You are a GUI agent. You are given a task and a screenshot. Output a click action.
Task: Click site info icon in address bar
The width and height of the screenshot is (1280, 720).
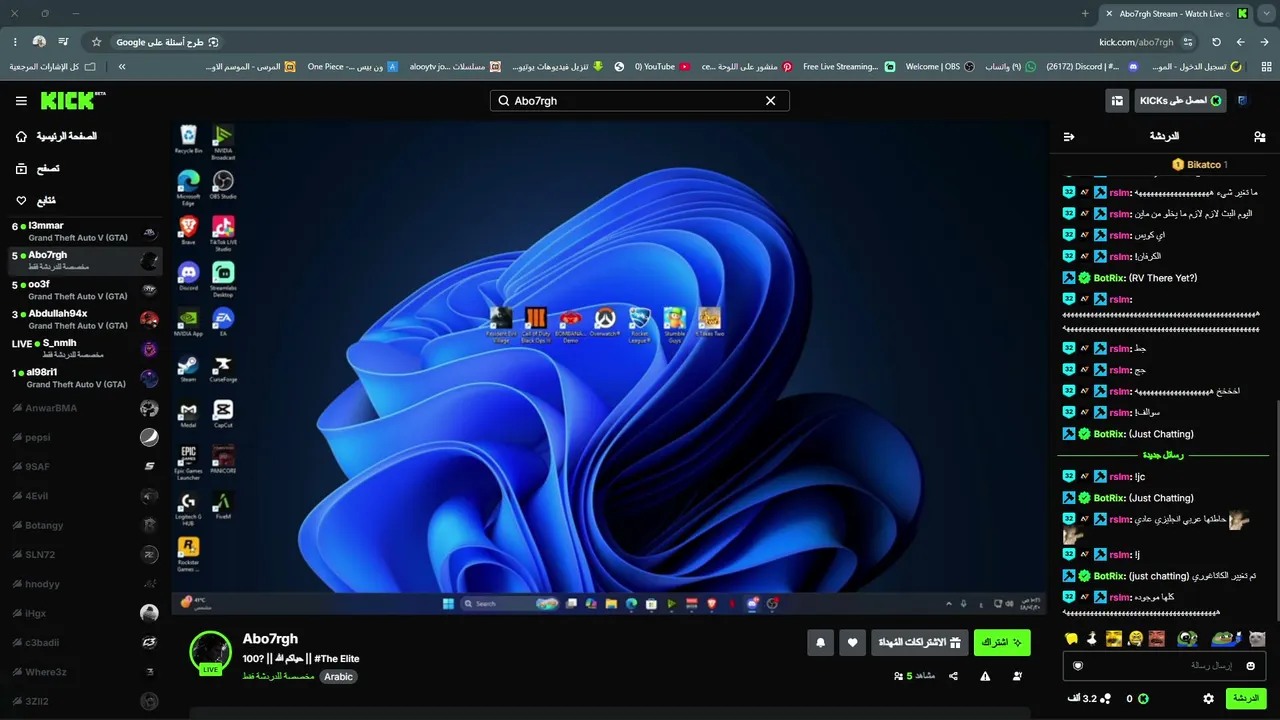click(x=1188, y=42)
